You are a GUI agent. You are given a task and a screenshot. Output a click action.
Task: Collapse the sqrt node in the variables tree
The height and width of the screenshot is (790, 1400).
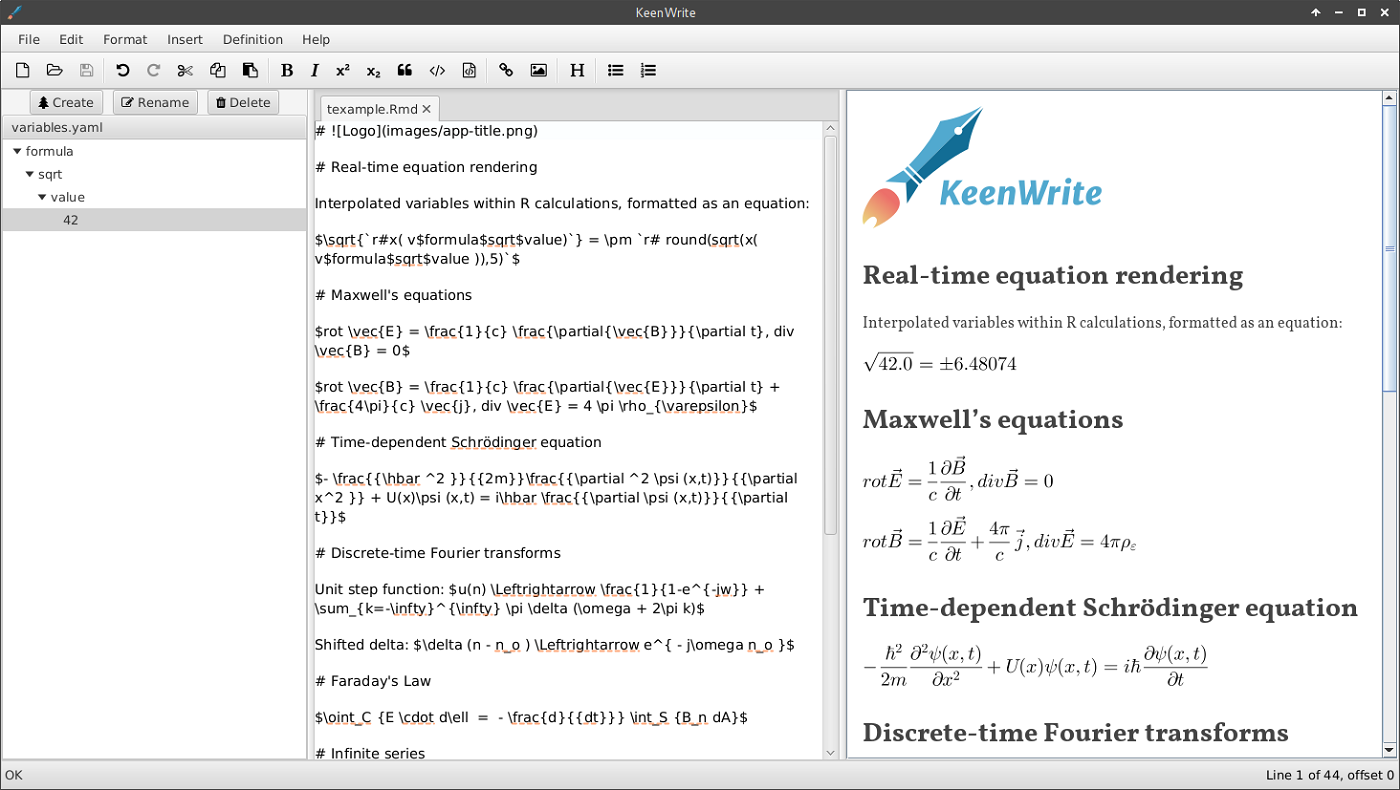click(x=29, y=174)
